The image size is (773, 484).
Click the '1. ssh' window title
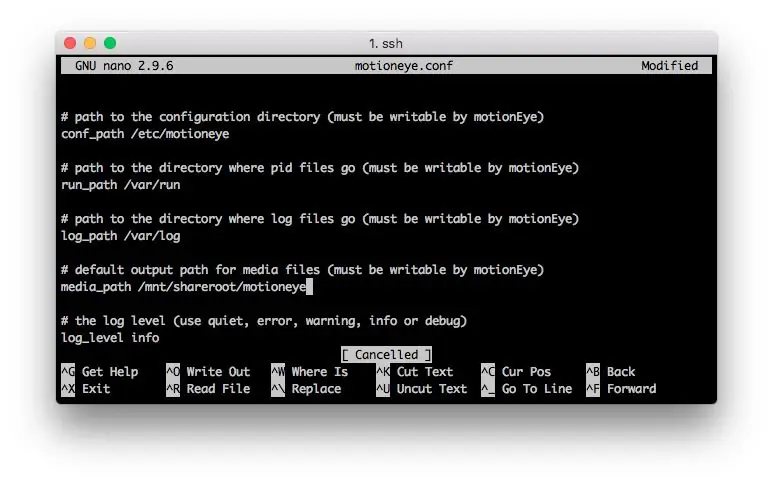[386, 44]
